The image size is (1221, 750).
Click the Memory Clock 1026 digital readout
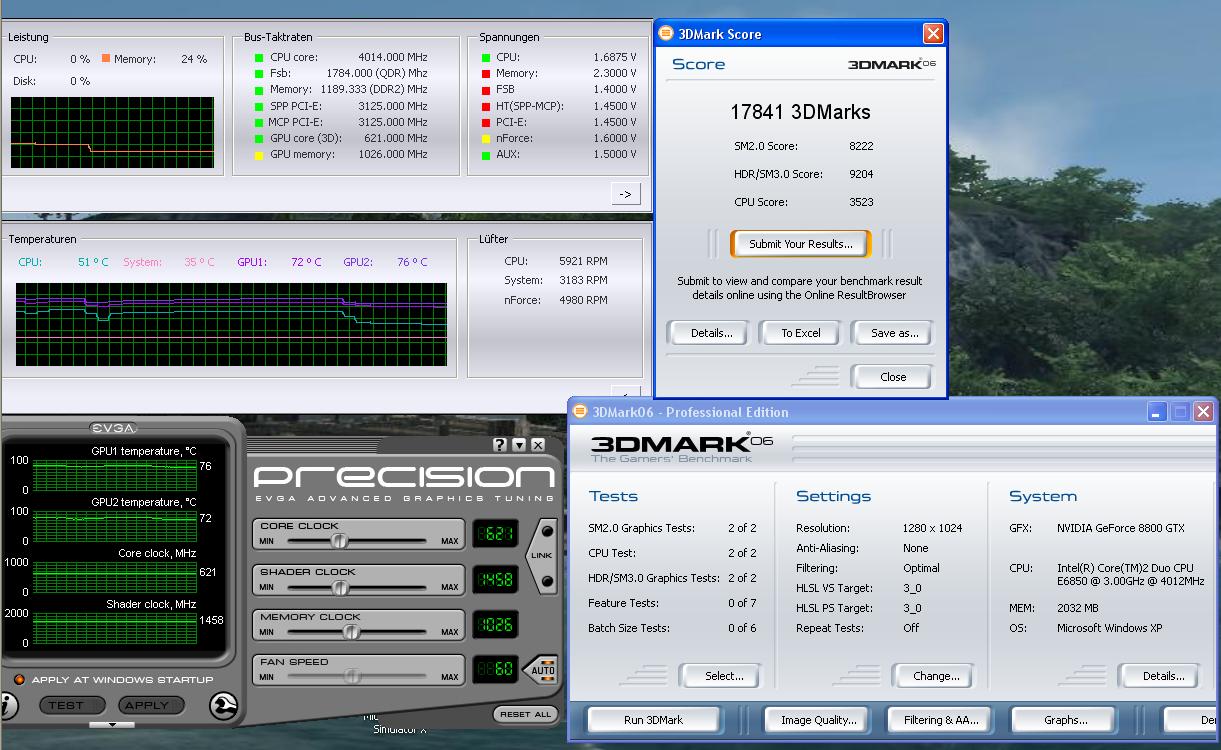click(495, 624)
